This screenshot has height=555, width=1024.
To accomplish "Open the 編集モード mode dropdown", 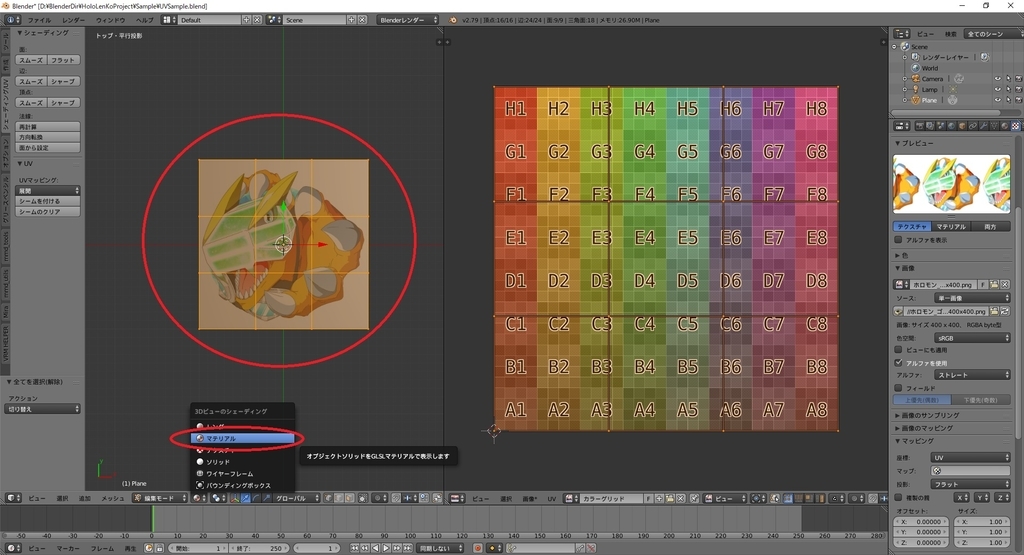I will (160, 498).
